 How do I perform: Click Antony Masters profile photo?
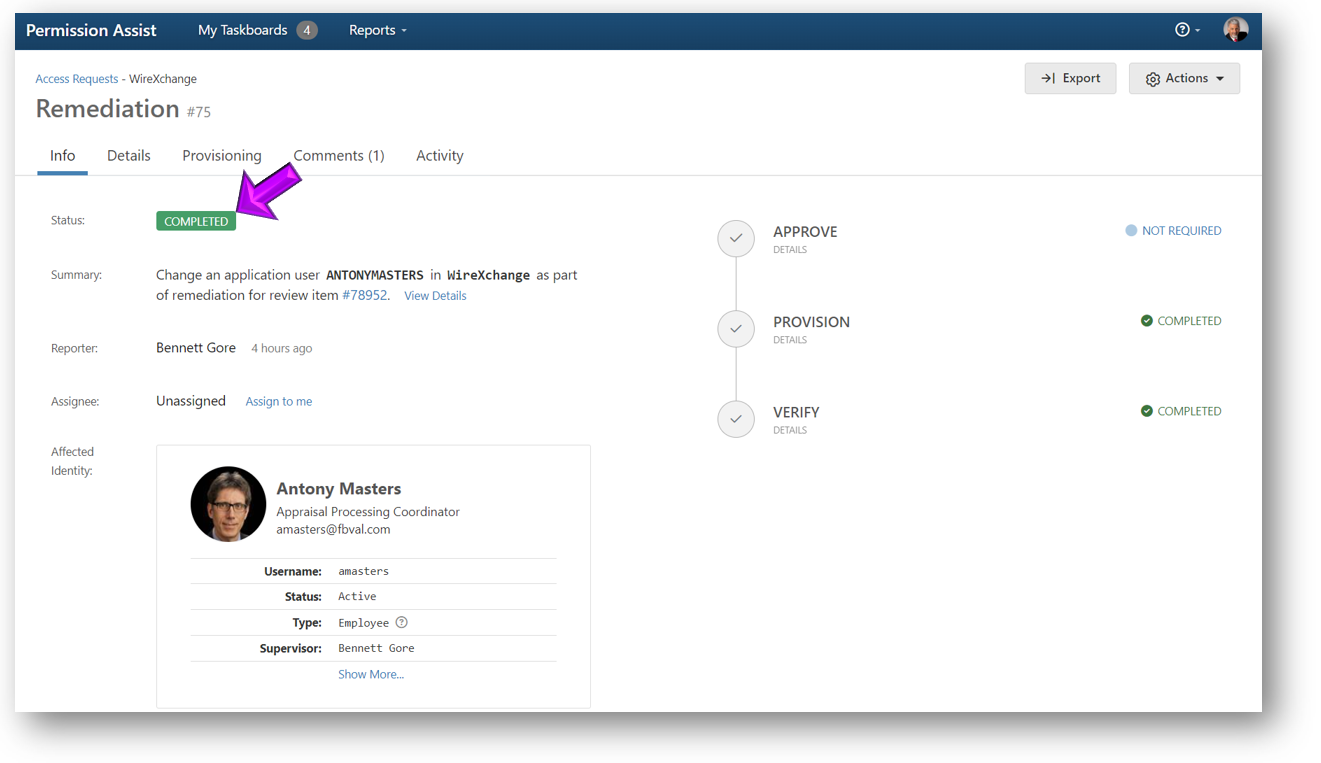[x=228, y=504]
